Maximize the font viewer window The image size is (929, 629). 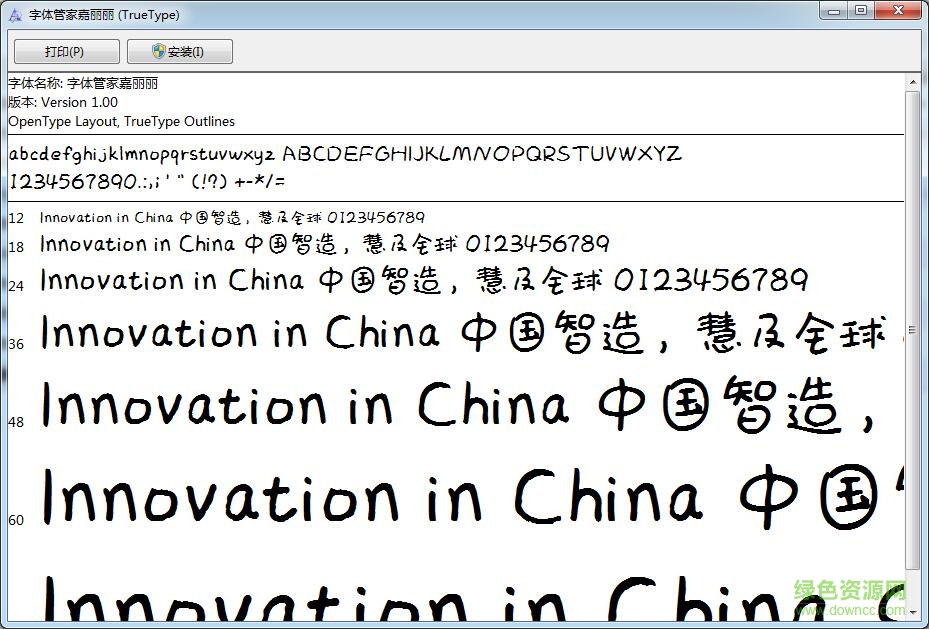[861, 11]
